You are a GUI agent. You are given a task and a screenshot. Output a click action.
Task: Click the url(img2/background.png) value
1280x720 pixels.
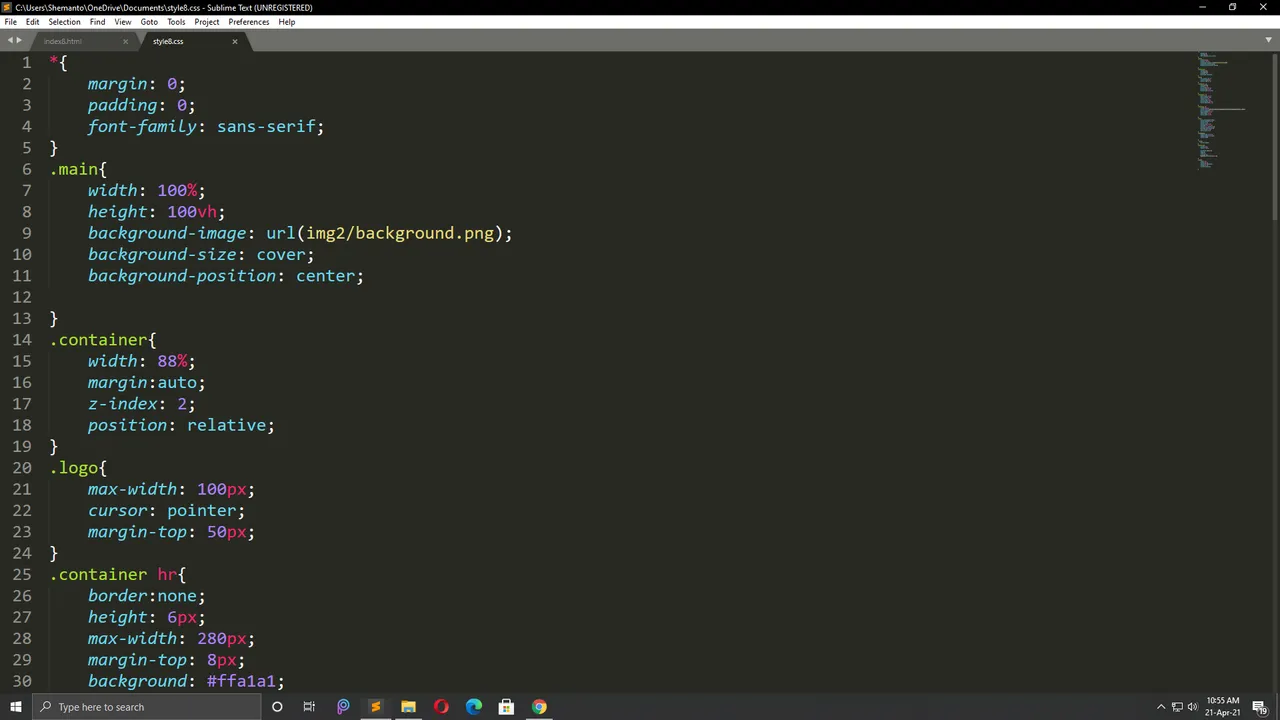(385, 233)
